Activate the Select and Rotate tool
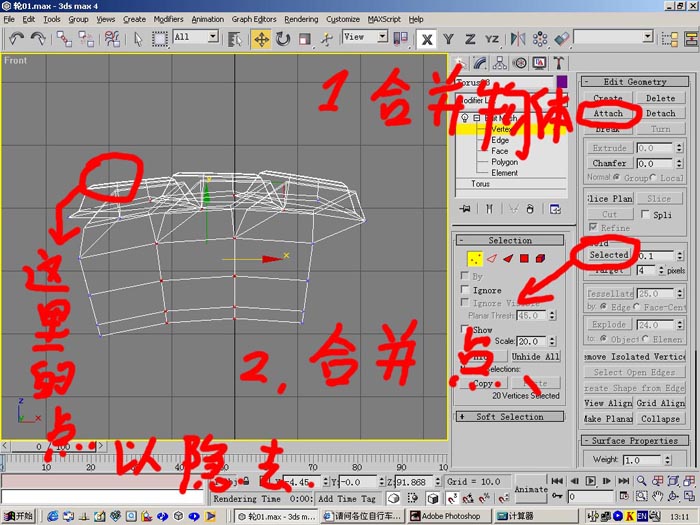 coord(283,39)
